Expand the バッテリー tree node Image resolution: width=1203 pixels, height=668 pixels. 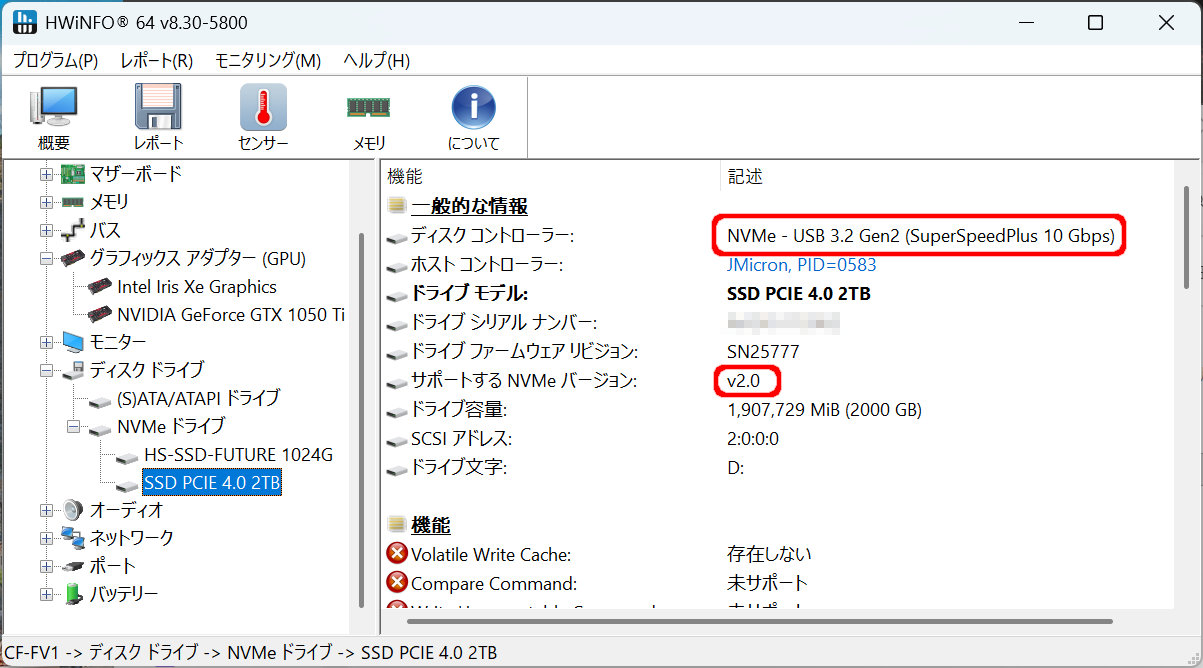tap(46, 594)
